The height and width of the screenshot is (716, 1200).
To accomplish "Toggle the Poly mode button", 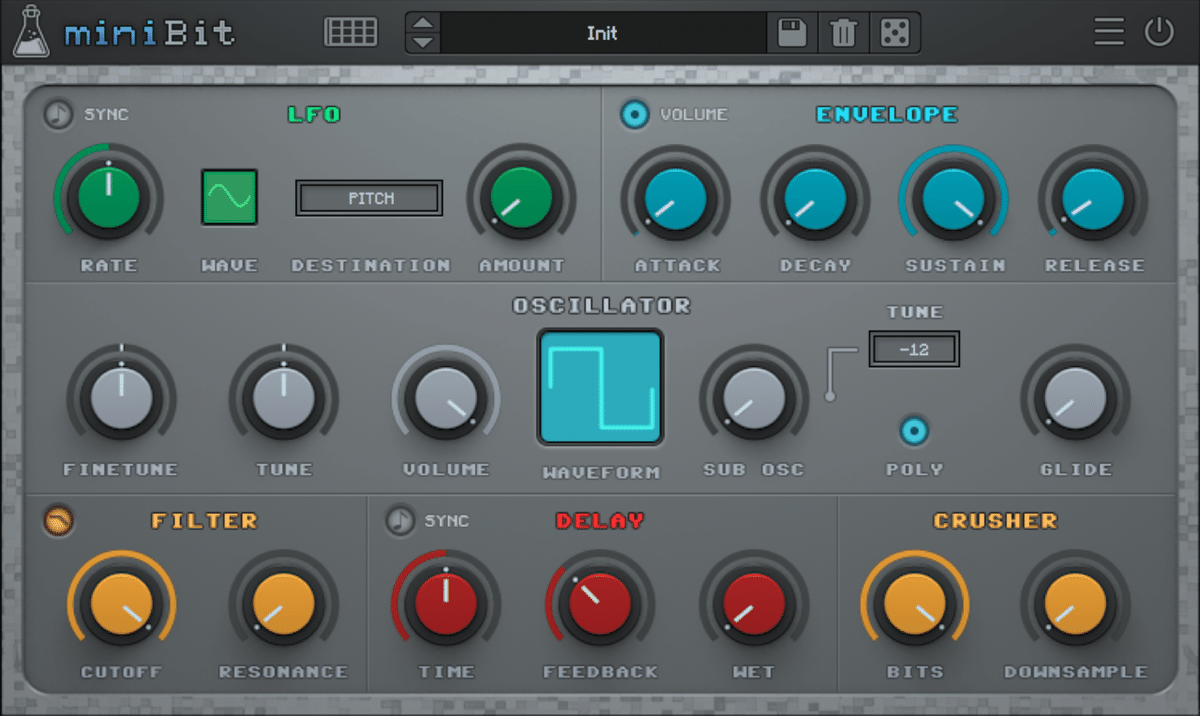I will coord(914,431).
